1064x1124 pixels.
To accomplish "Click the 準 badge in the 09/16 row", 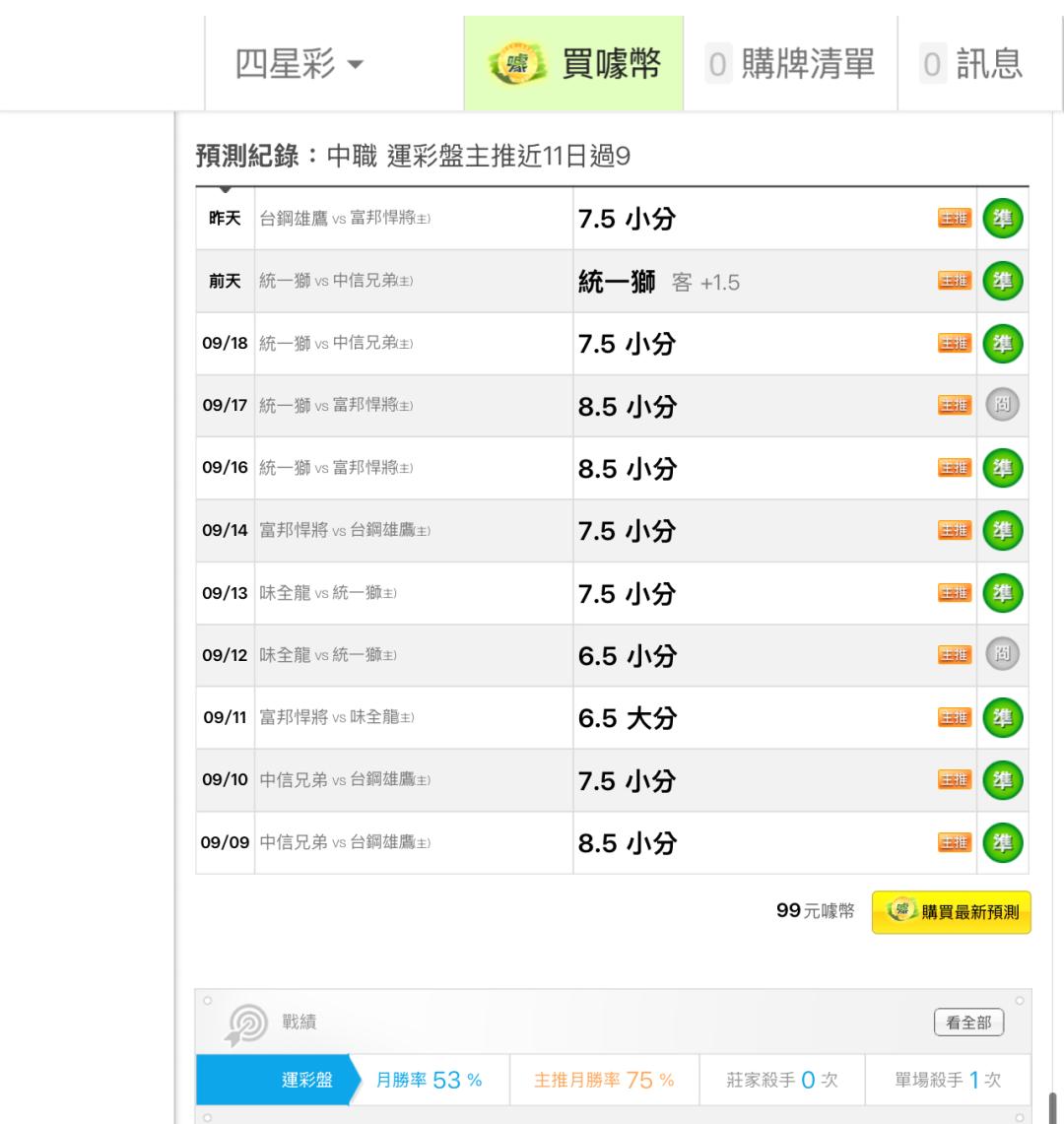I will 1002,467.
